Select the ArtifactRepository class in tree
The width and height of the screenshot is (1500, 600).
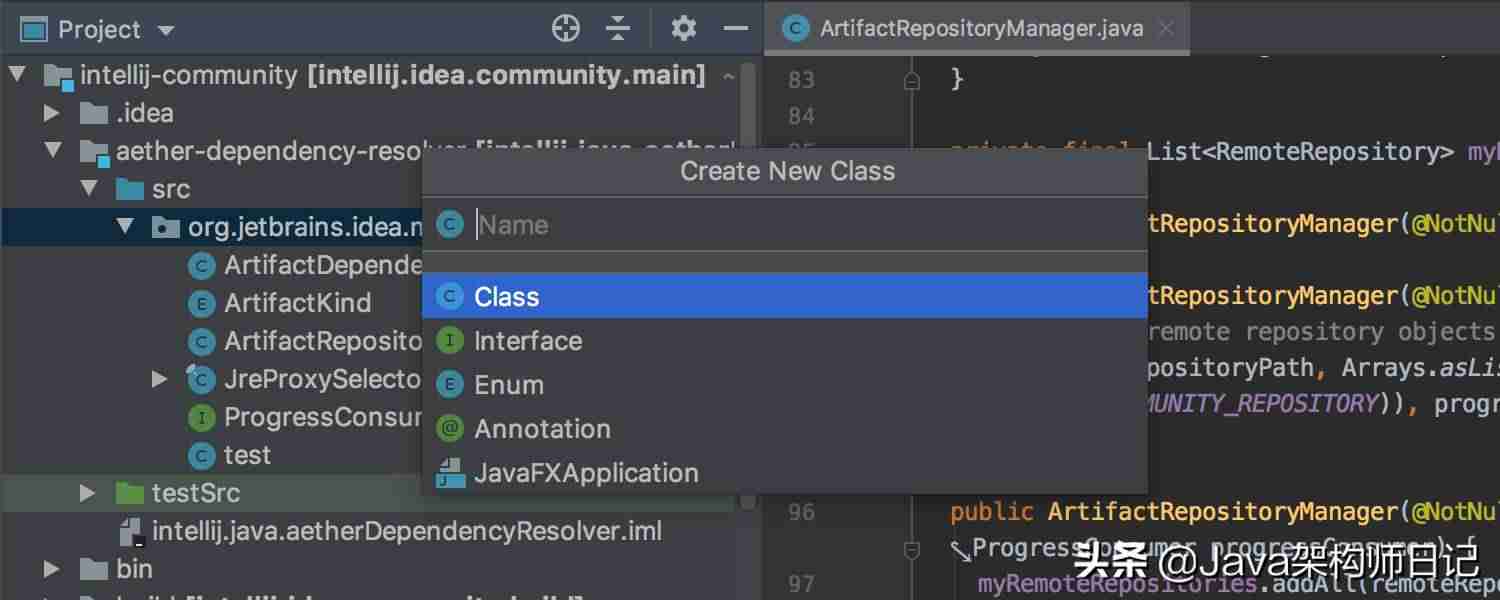[322, 341]
